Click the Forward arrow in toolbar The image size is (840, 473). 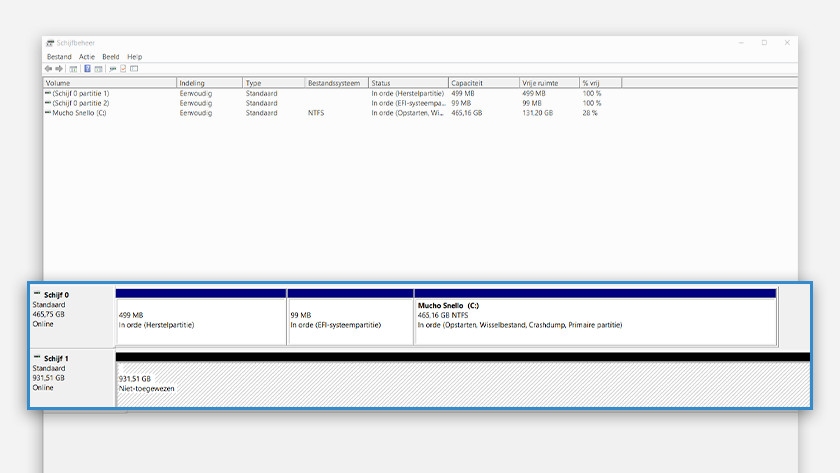point(60,69)
